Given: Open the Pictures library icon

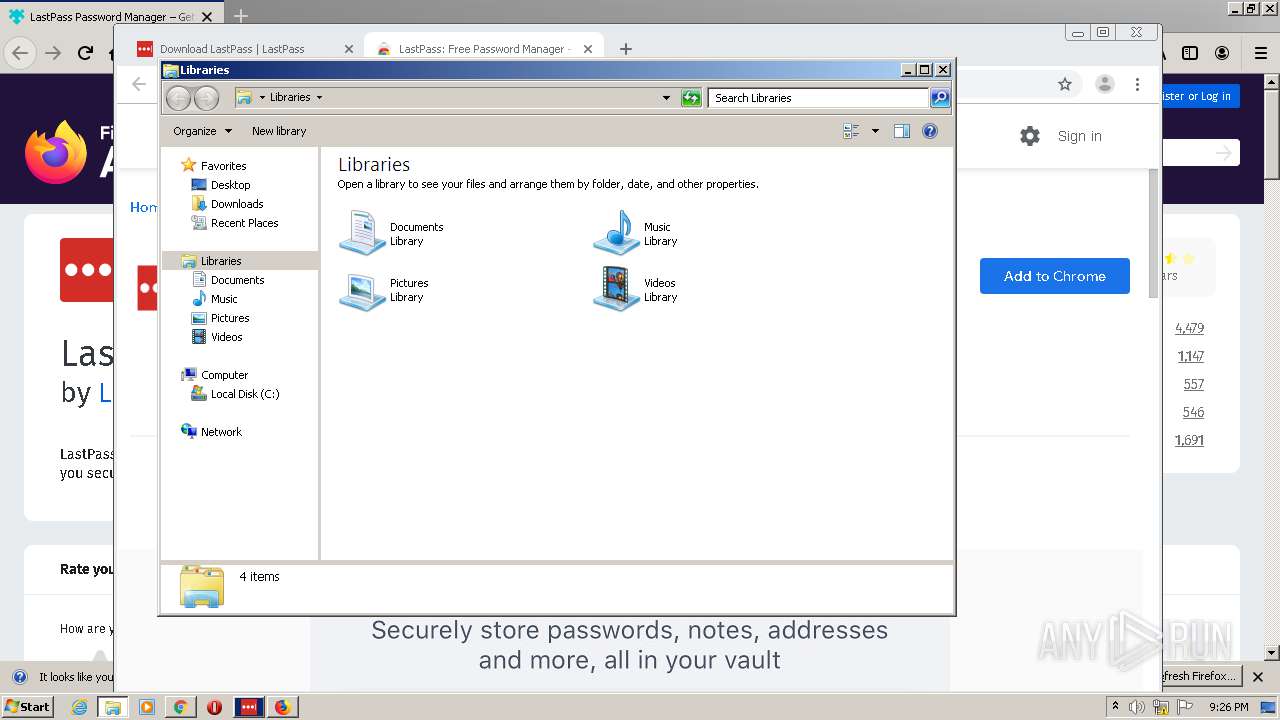Looking at the screenshot, I should pyautogui.click(x=361, y=290).
